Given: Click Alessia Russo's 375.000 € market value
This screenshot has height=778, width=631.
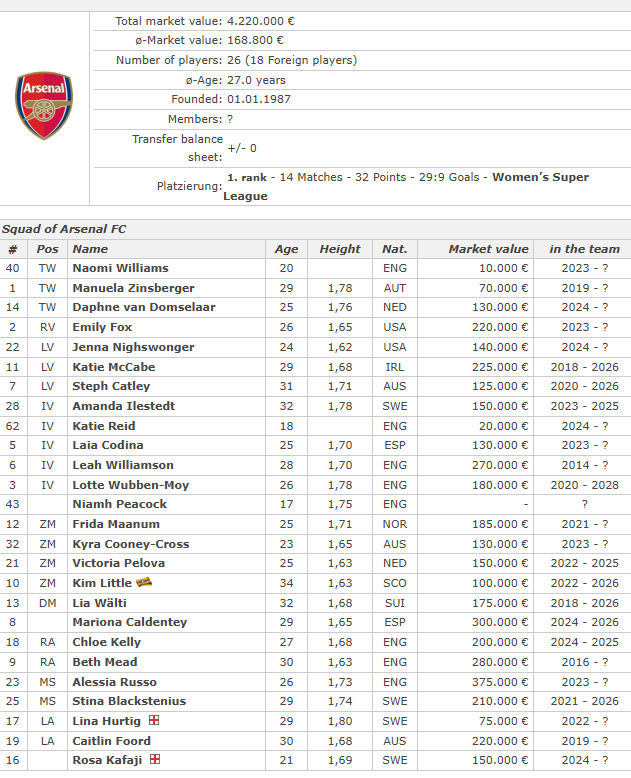Looking at the screenshot, I should point(500,682).
